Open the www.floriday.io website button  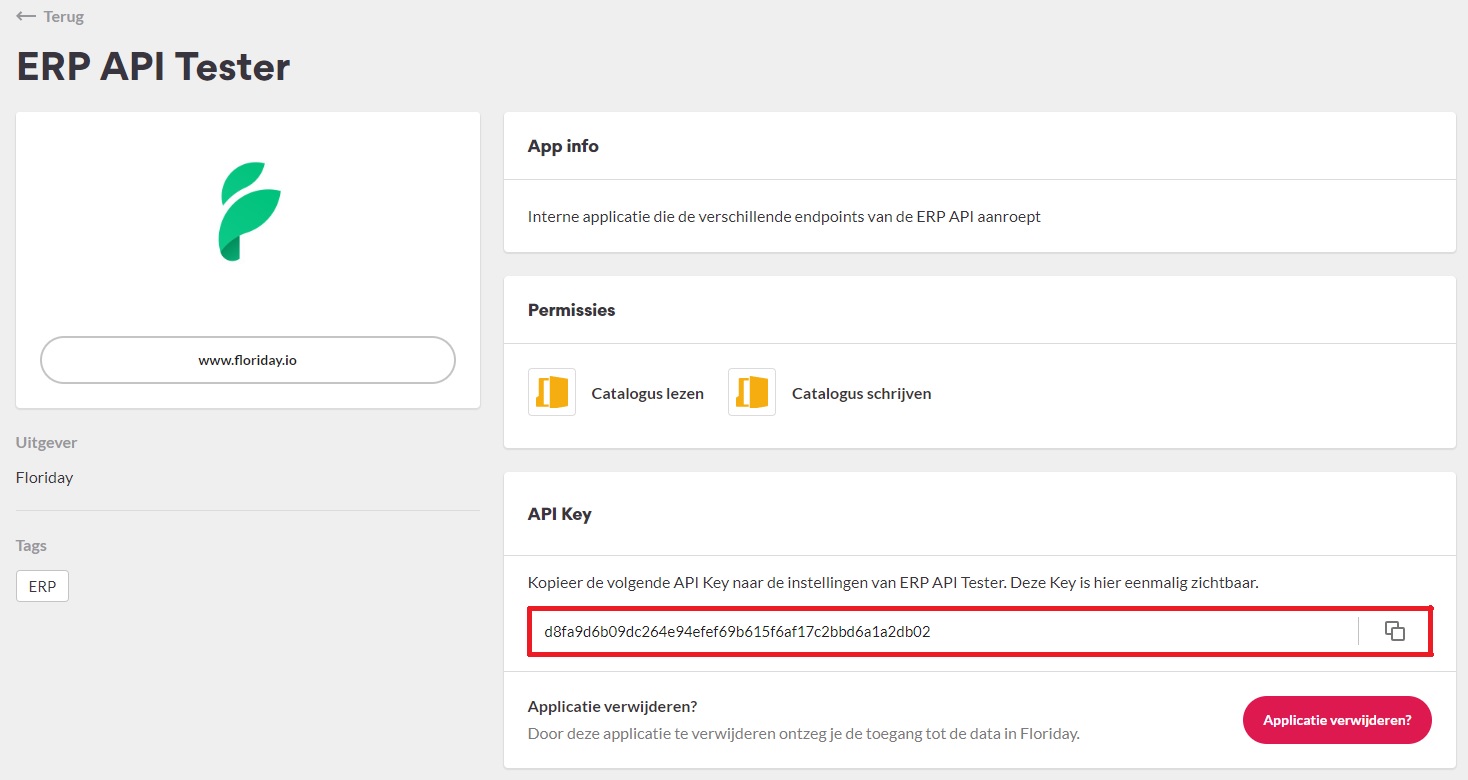(x=248, y=360)
